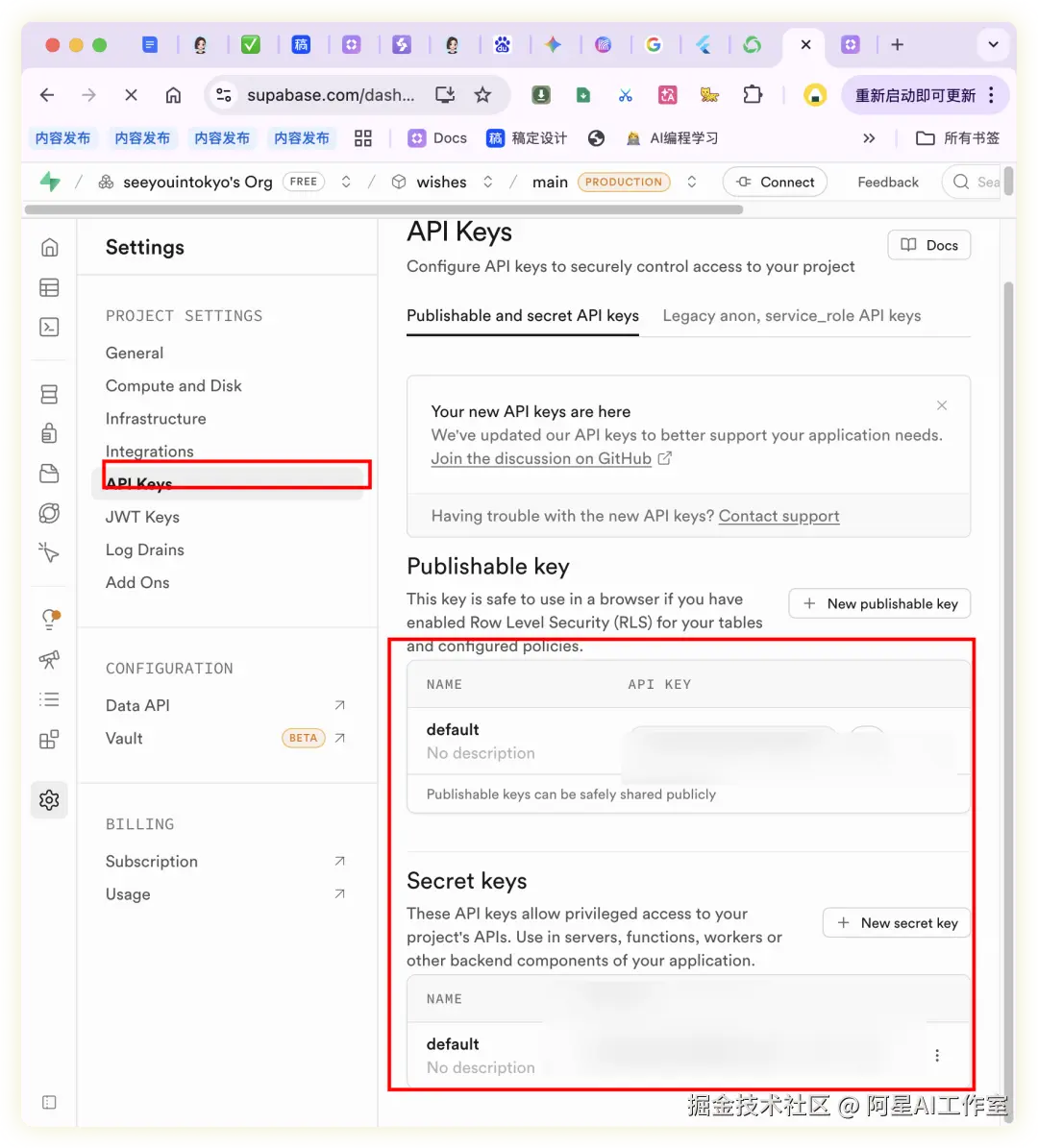Image resolution: width=1038 pixels, height=1148 pixels.
Task: Open the Storage sidebar icon
Action: (x=49, y=474)
